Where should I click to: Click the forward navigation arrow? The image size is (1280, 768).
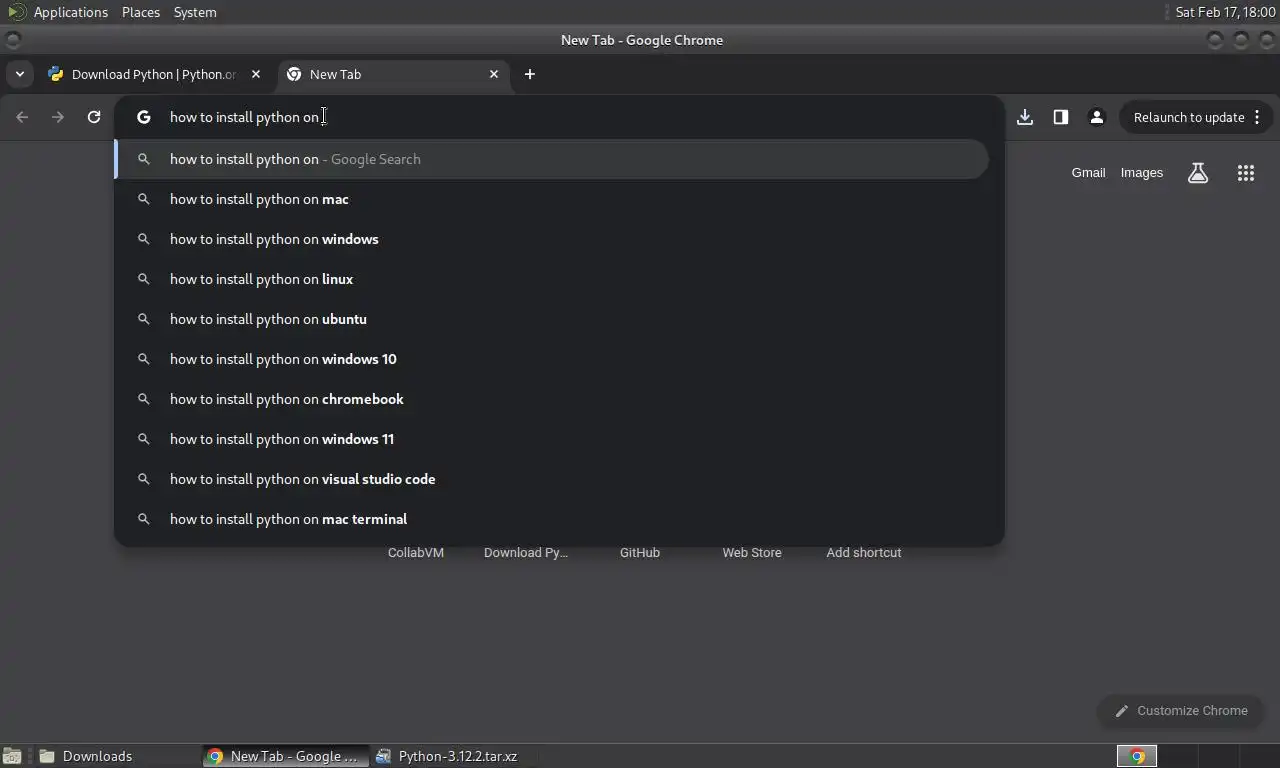click(x=58, y=117)
